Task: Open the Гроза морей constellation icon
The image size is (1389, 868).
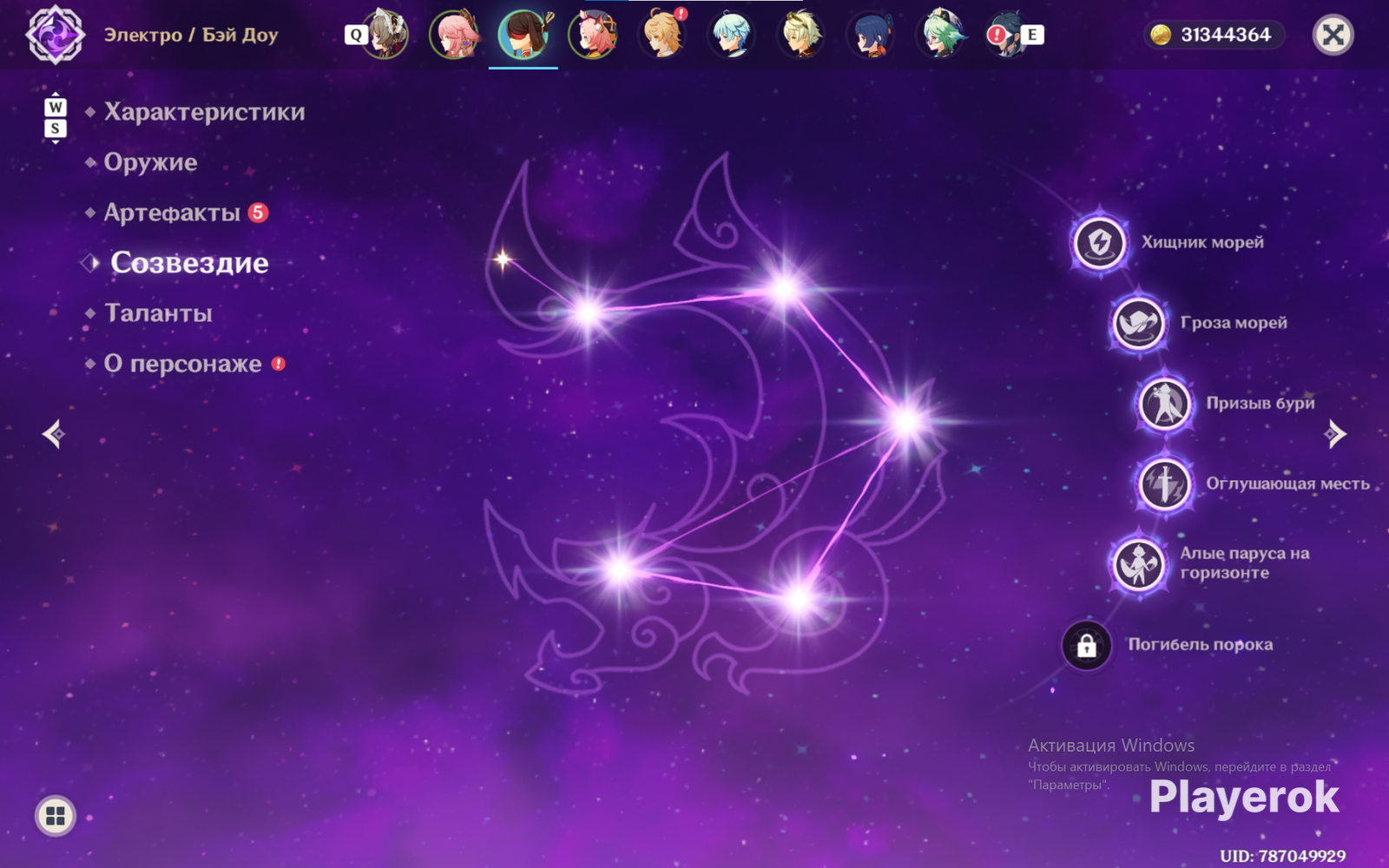Action: 1138,323
